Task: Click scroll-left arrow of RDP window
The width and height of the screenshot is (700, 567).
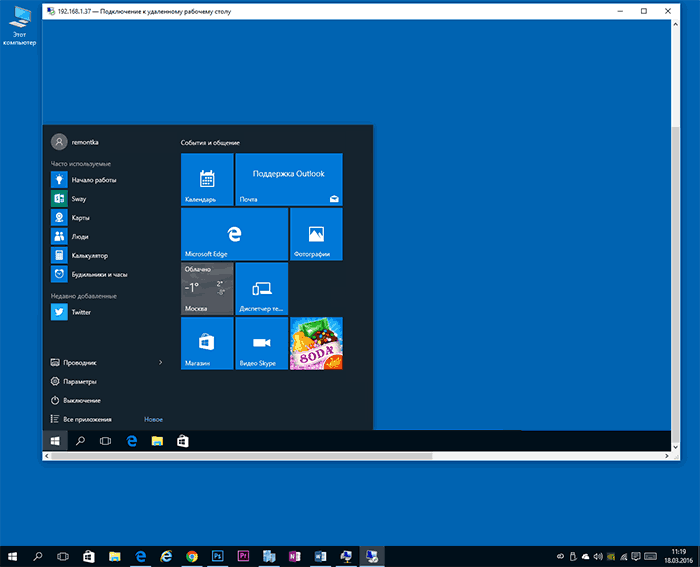Action: point(47,456)
